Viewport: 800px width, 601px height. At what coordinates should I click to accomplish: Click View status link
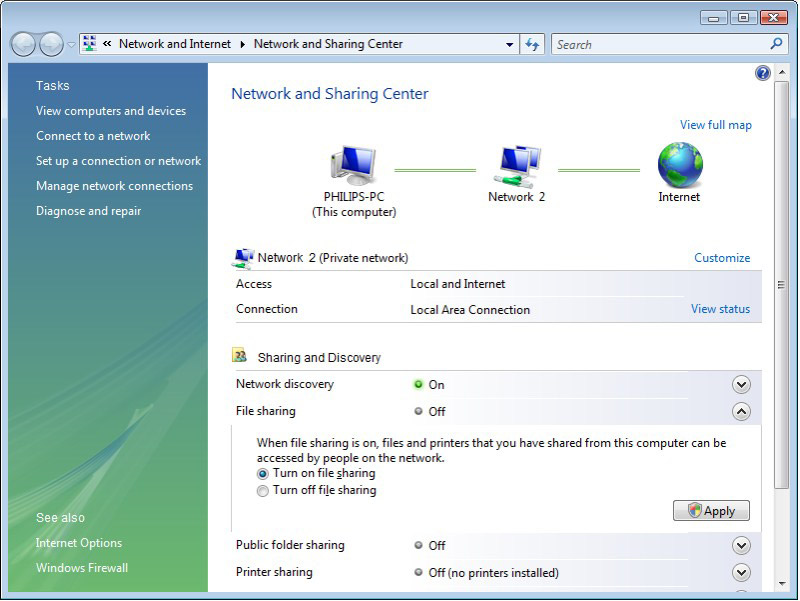coord(720,309)
